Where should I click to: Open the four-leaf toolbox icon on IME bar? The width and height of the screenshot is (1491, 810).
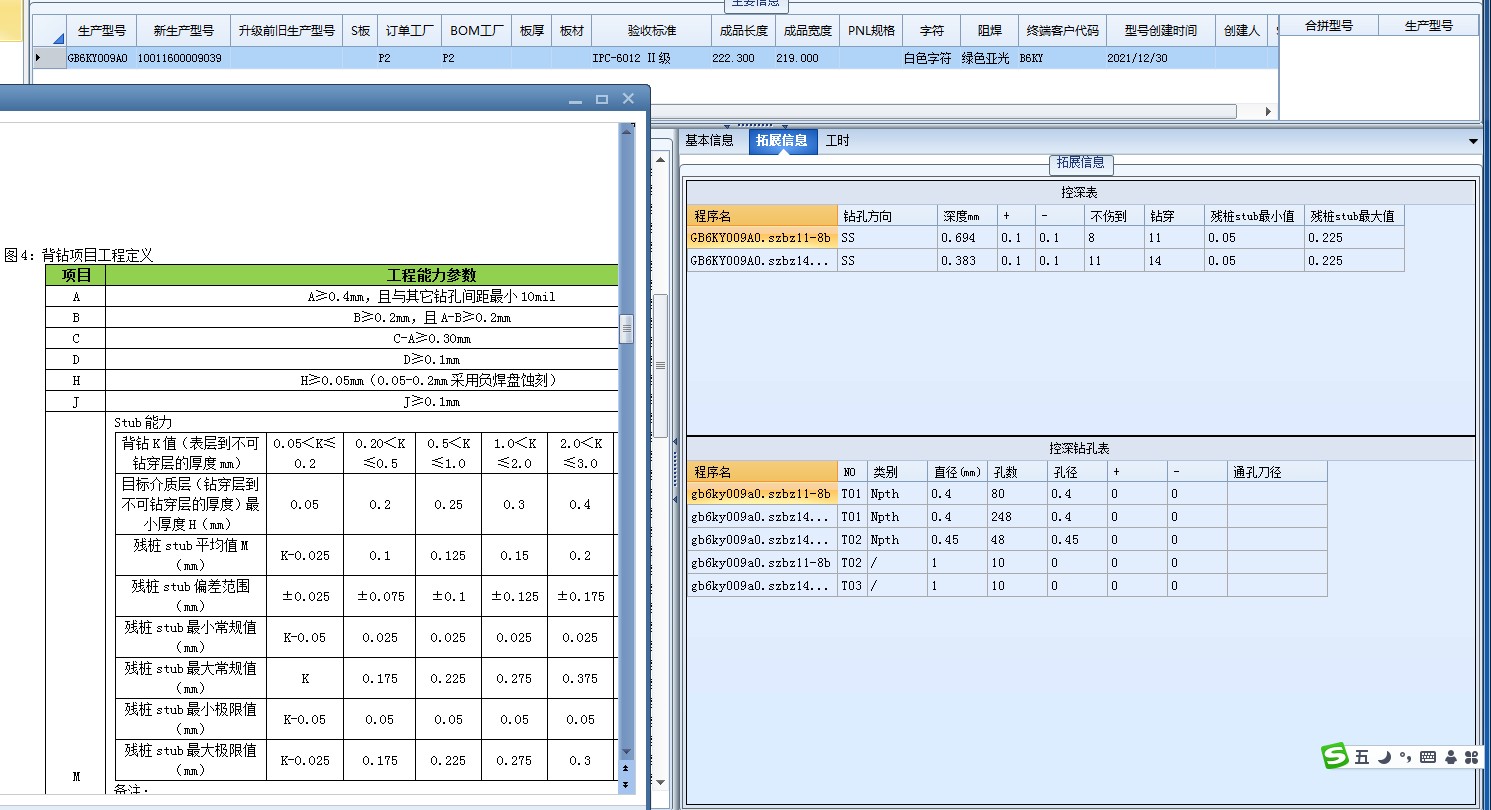pyautogui.click(x=1471, y=758)
